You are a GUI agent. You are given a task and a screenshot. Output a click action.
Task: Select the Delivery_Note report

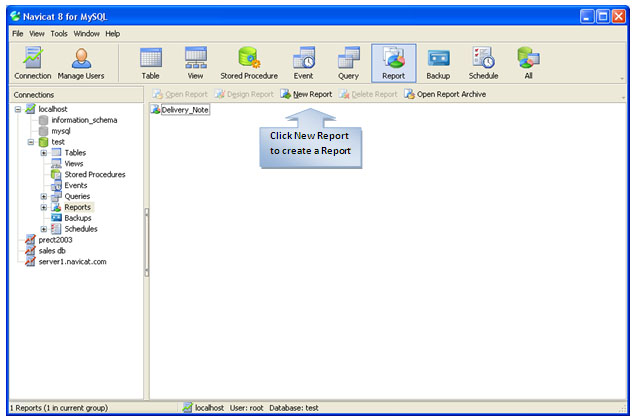[185, 110]
